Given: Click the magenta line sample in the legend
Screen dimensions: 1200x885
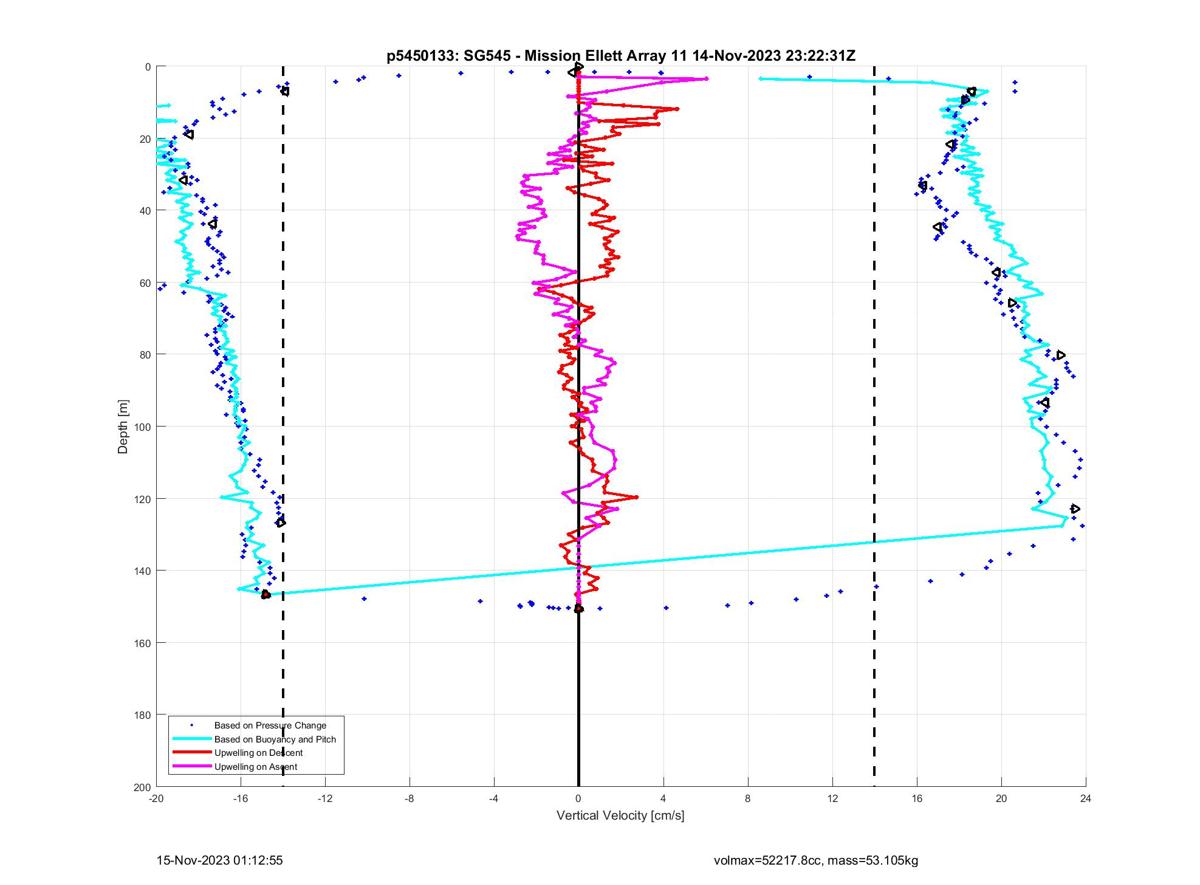Looking at the screenshot, I should (191, 766).
